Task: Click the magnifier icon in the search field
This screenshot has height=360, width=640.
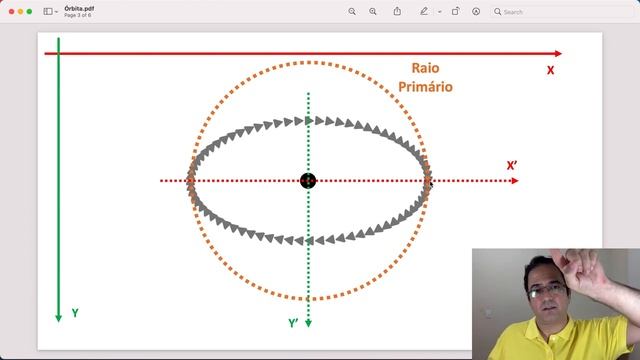Action: tap(498, 11)
